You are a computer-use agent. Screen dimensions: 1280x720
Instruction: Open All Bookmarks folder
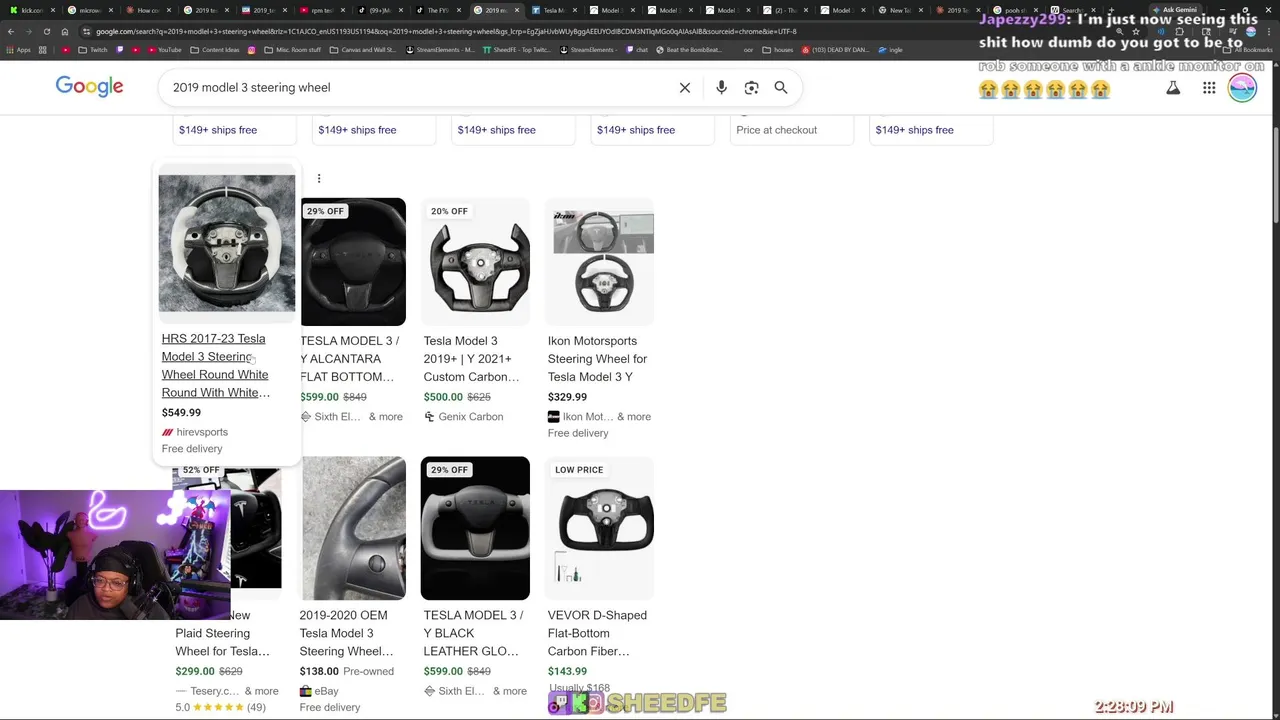(x=1250, y=50)
